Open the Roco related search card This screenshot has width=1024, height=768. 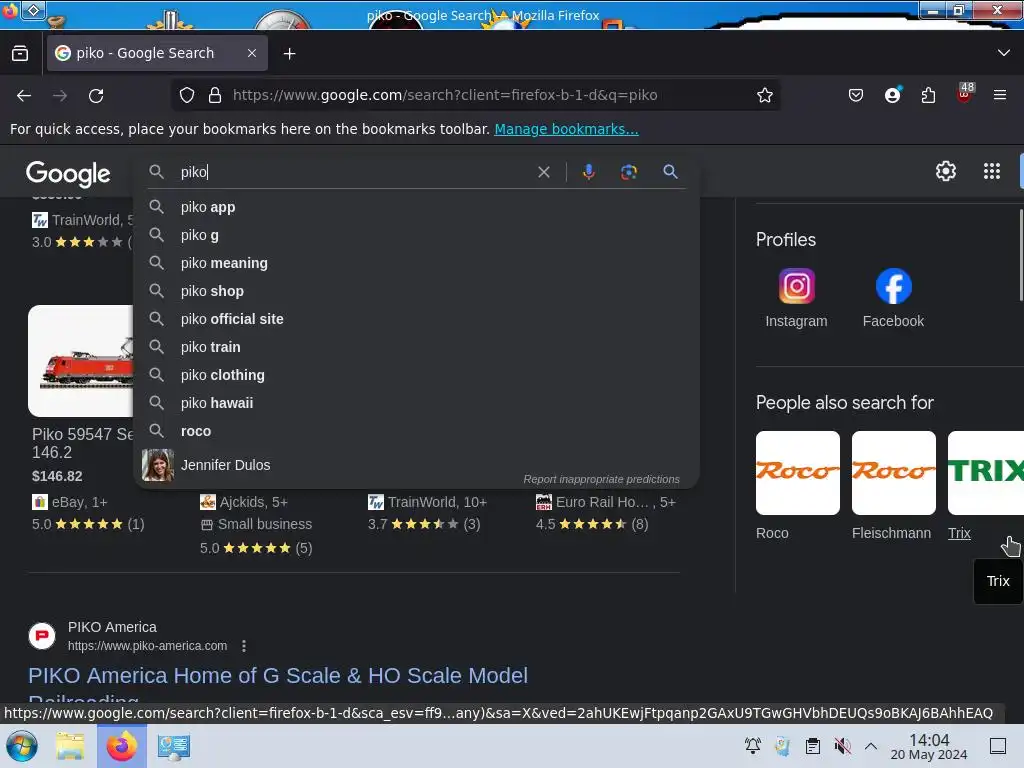tap(797, 486)
